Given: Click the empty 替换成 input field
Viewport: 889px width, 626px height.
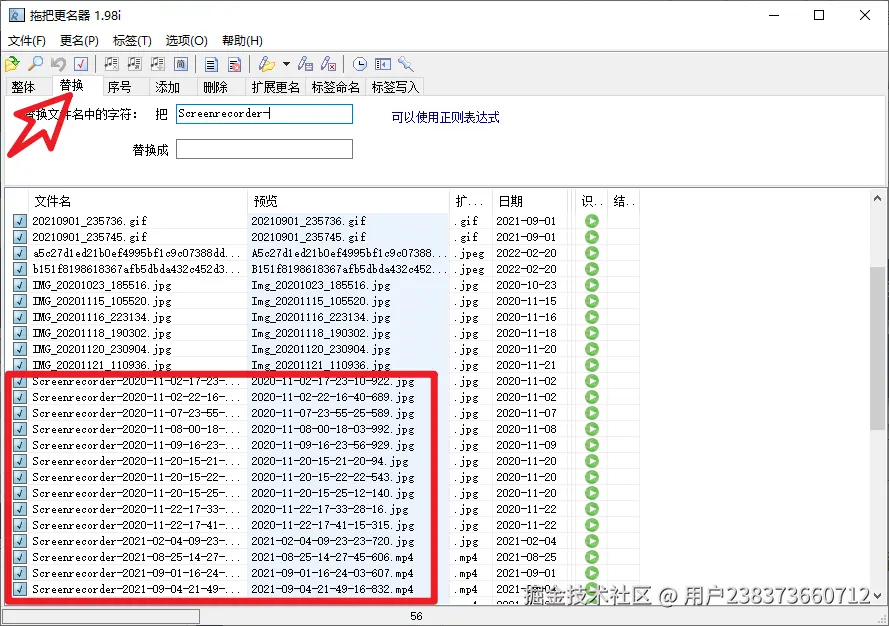Looking at the screenshot, I should [264, 149].
